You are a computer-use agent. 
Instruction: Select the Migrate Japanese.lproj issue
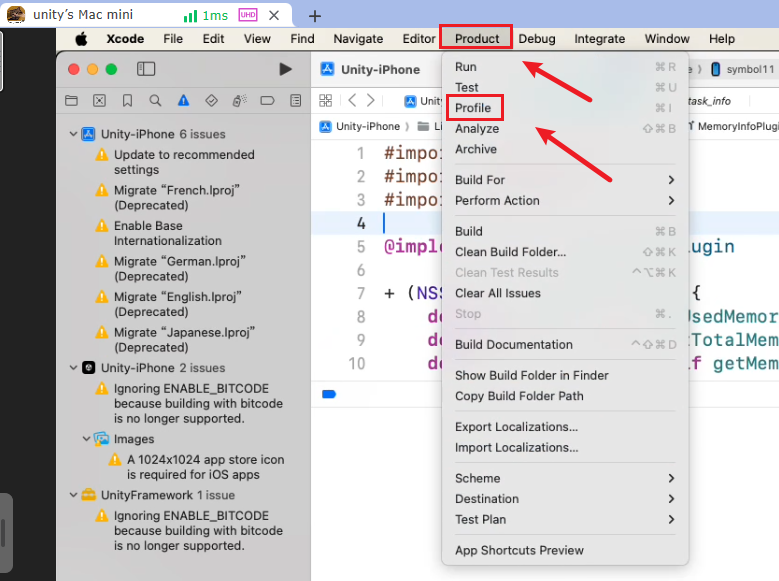click(184, 340)
